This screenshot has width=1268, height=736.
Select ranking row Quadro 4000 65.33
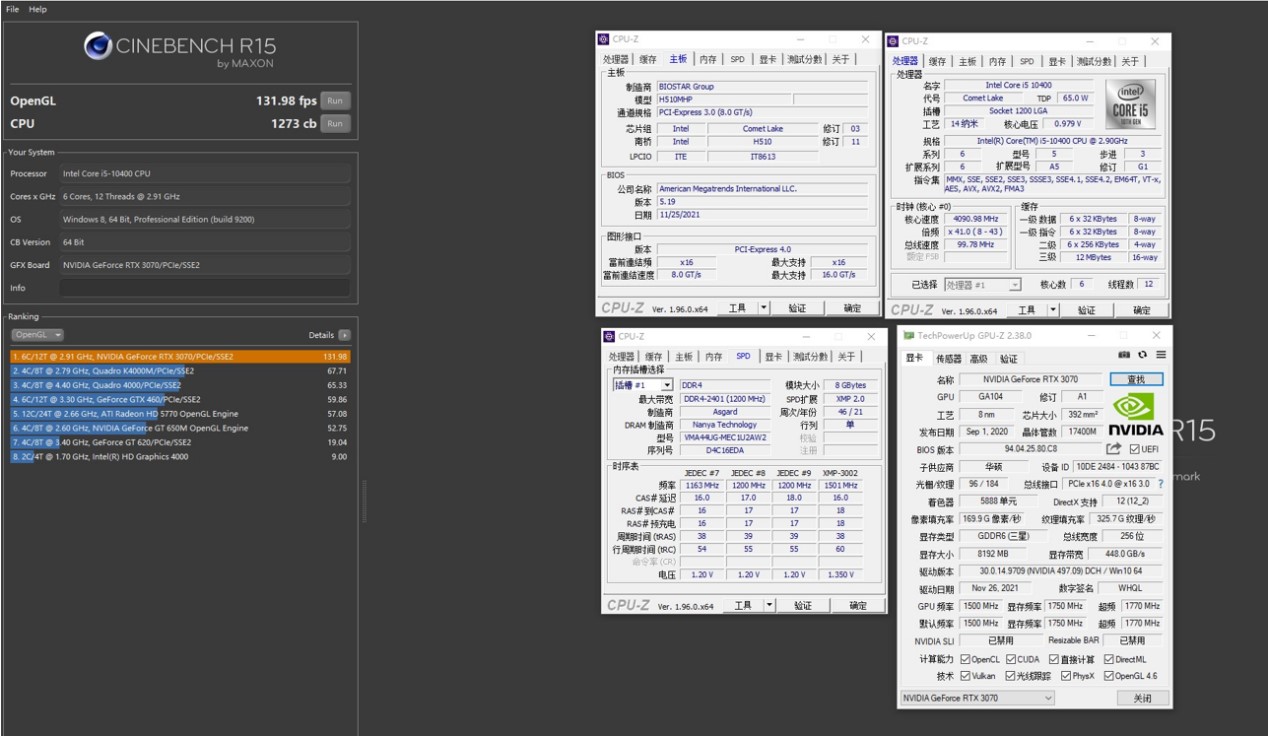coord(180,384)
